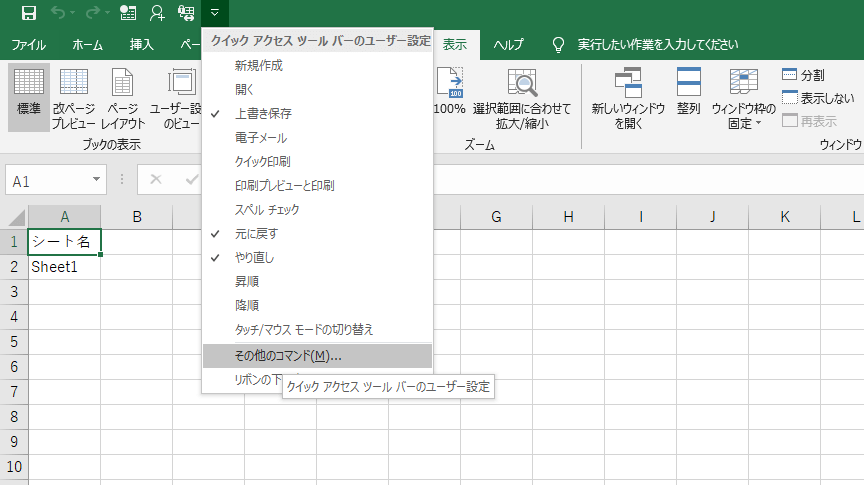Click the form icon in quick access toolbar

coord(128,13)
